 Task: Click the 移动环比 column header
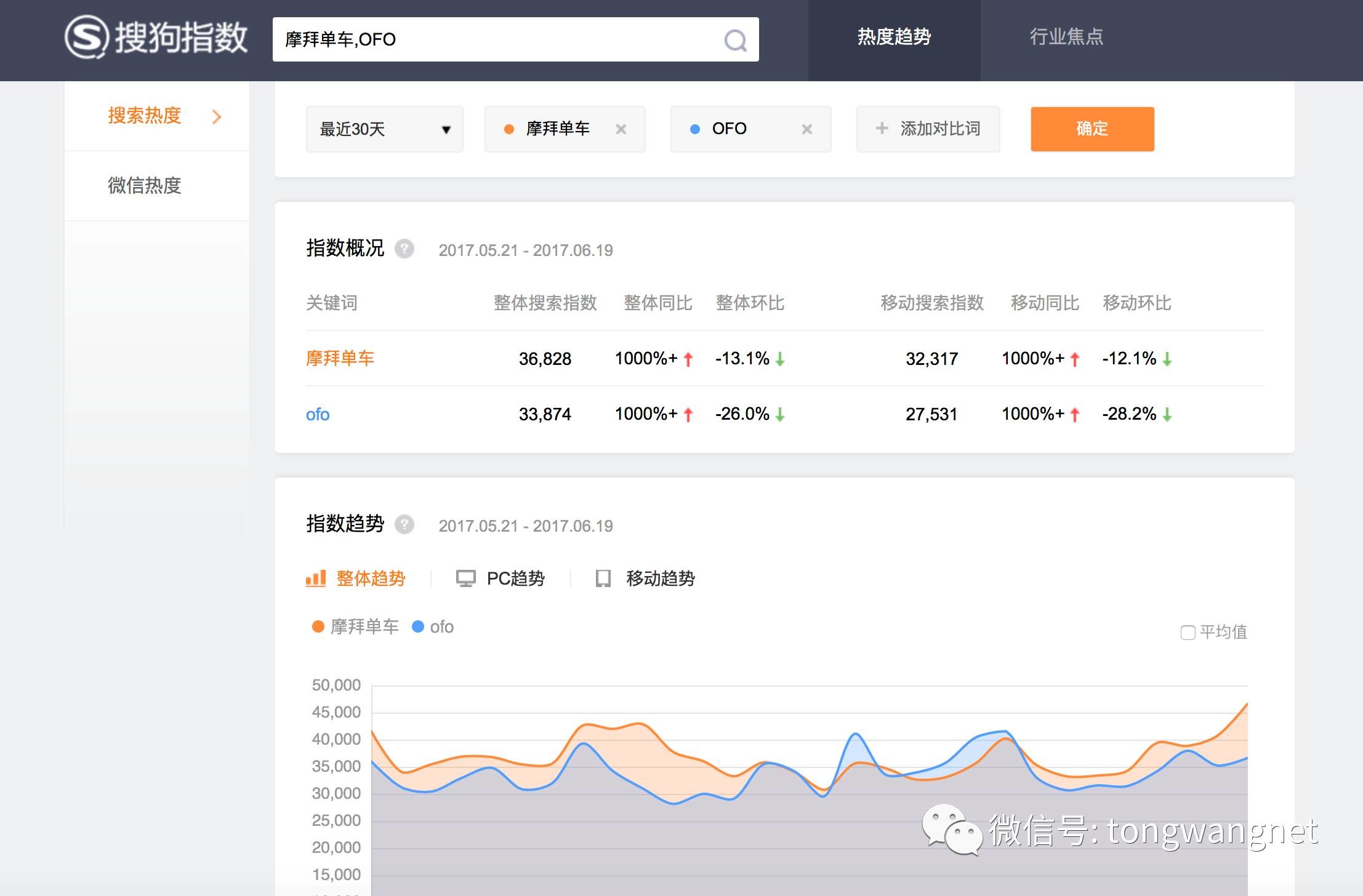1136,303
